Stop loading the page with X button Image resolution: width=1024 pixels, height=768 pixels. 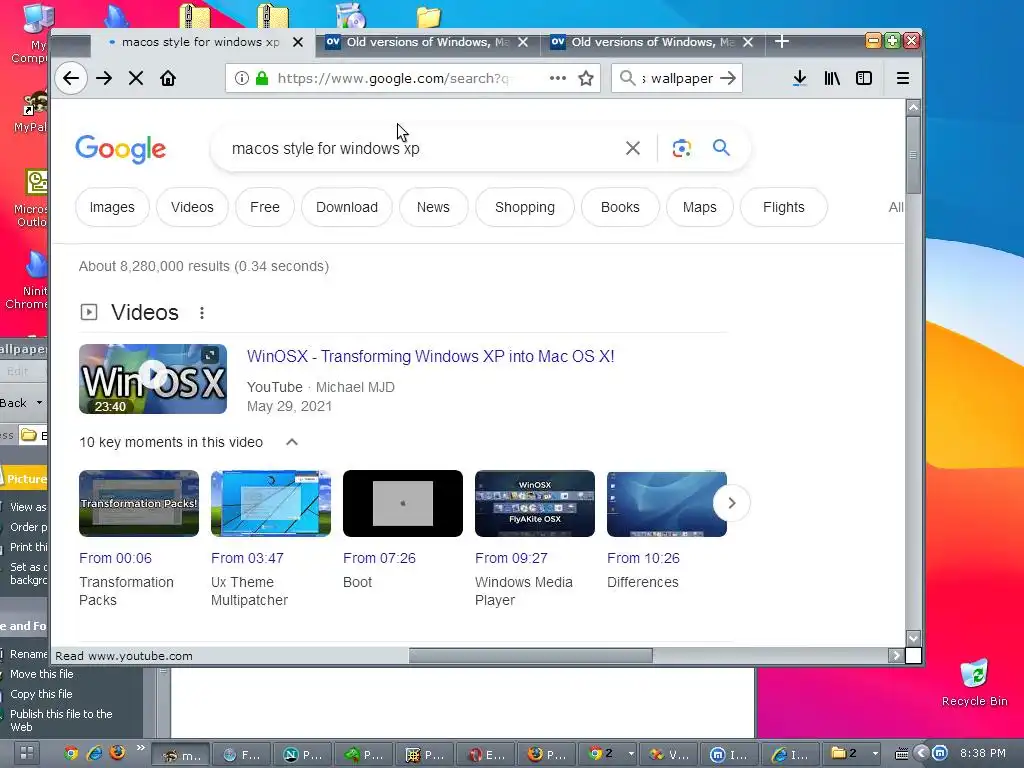pos(136,78)
